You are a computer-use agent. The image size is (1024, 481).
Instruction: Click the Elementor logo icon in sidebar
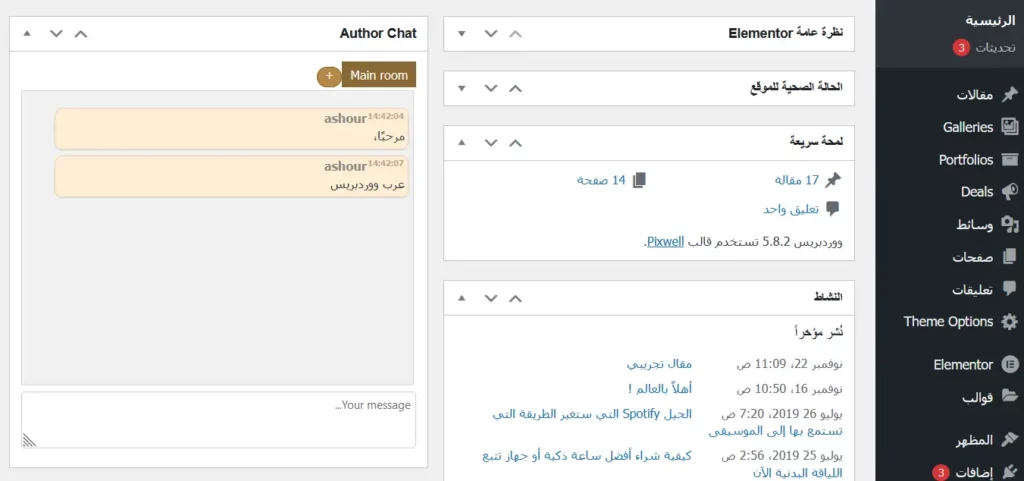pyautogui.click(x=1009, y=365)
